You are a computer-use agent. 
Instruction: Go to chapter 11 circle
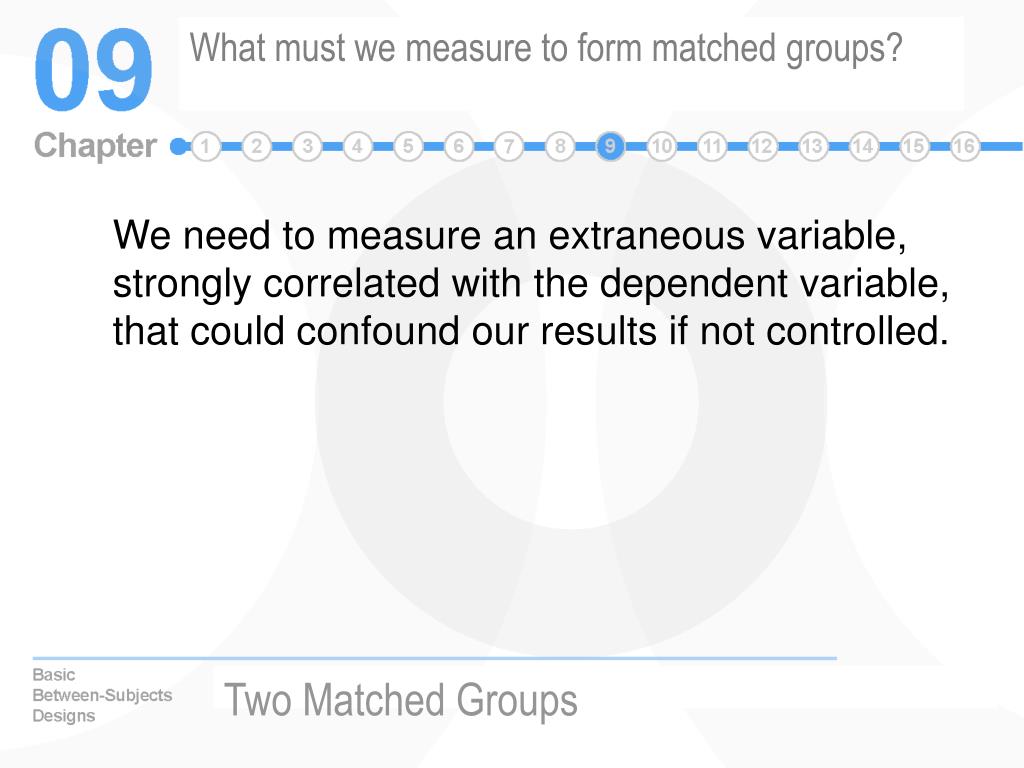712,146
